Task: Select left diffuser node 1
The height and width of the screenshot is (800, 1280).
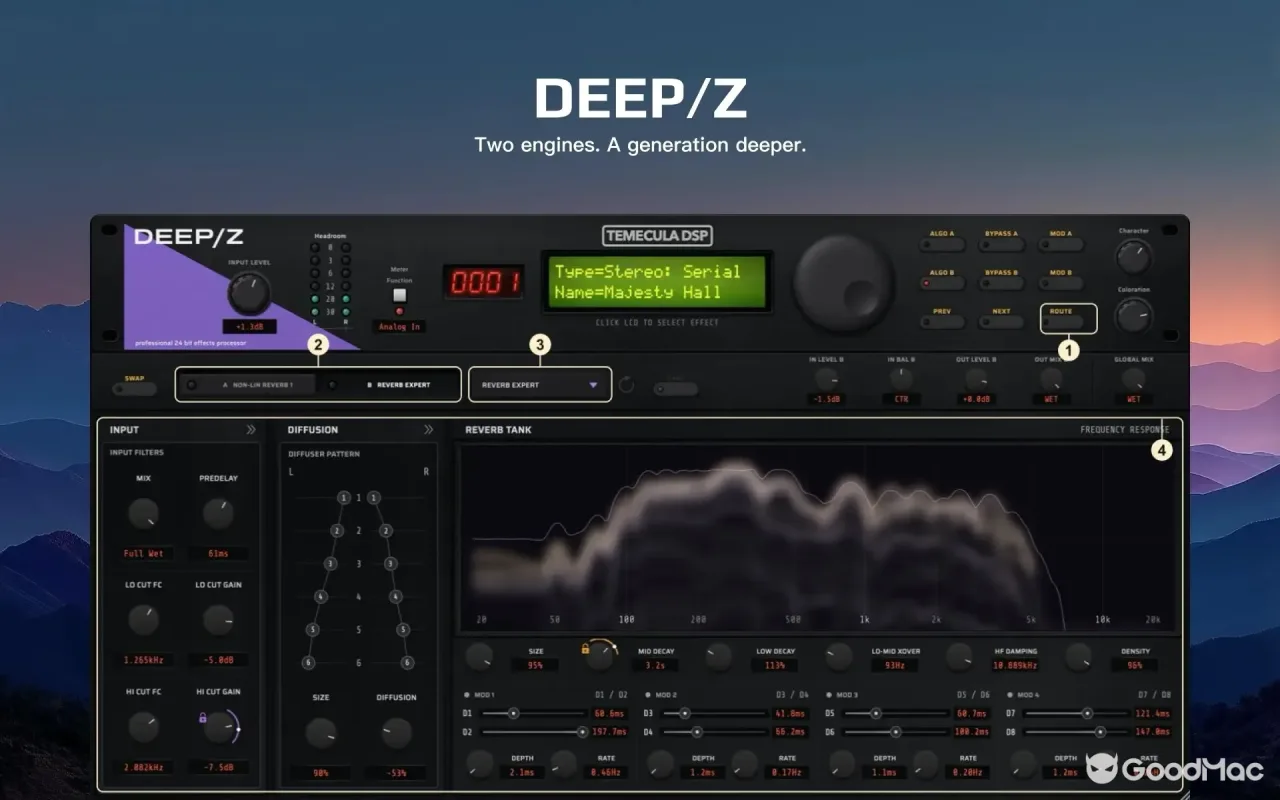Action: 344,498
